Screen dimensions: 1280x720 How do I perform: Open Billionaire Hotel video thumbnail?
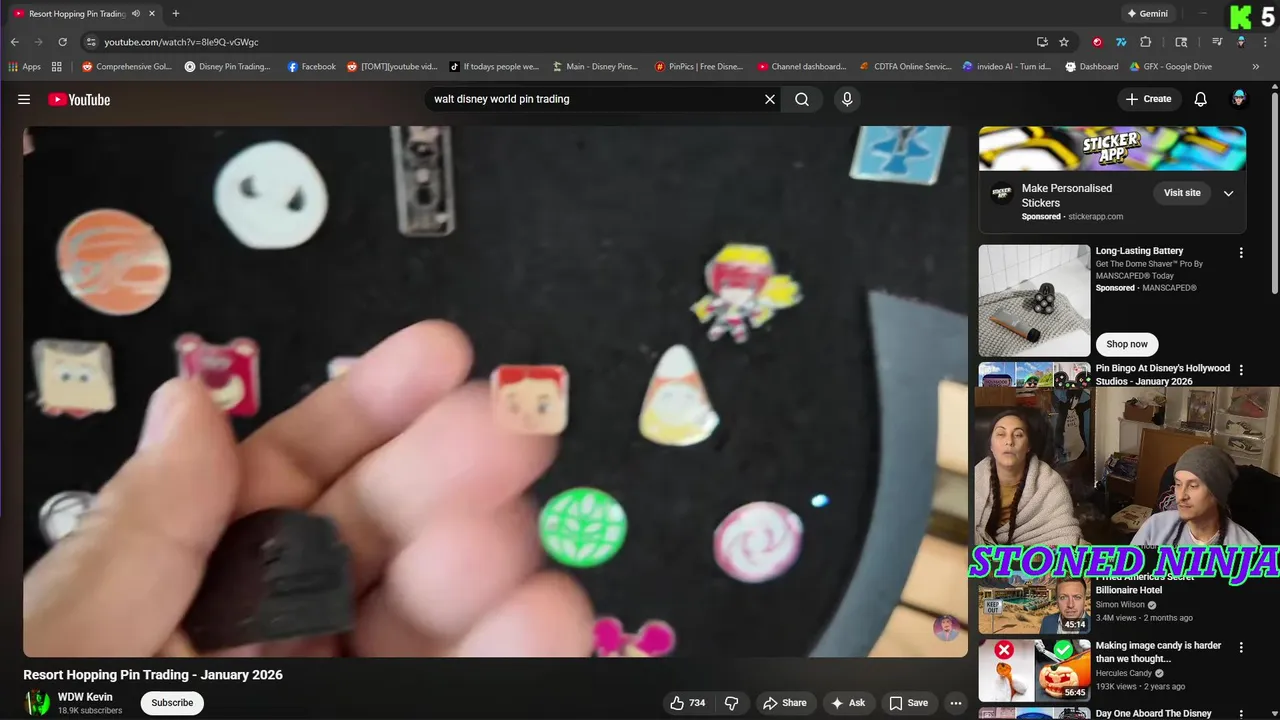1034,606
